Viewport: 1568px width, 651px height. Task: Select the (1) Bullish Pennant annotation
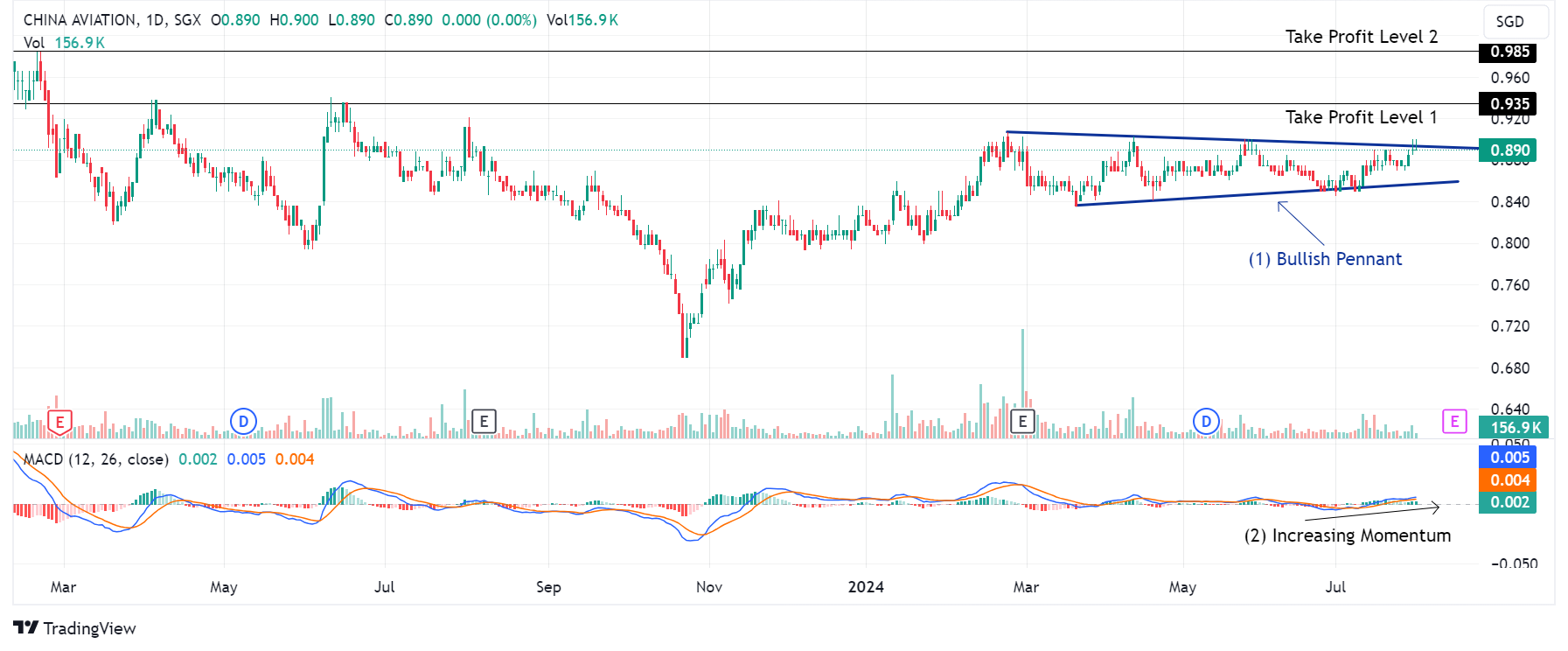[1325, 259]
